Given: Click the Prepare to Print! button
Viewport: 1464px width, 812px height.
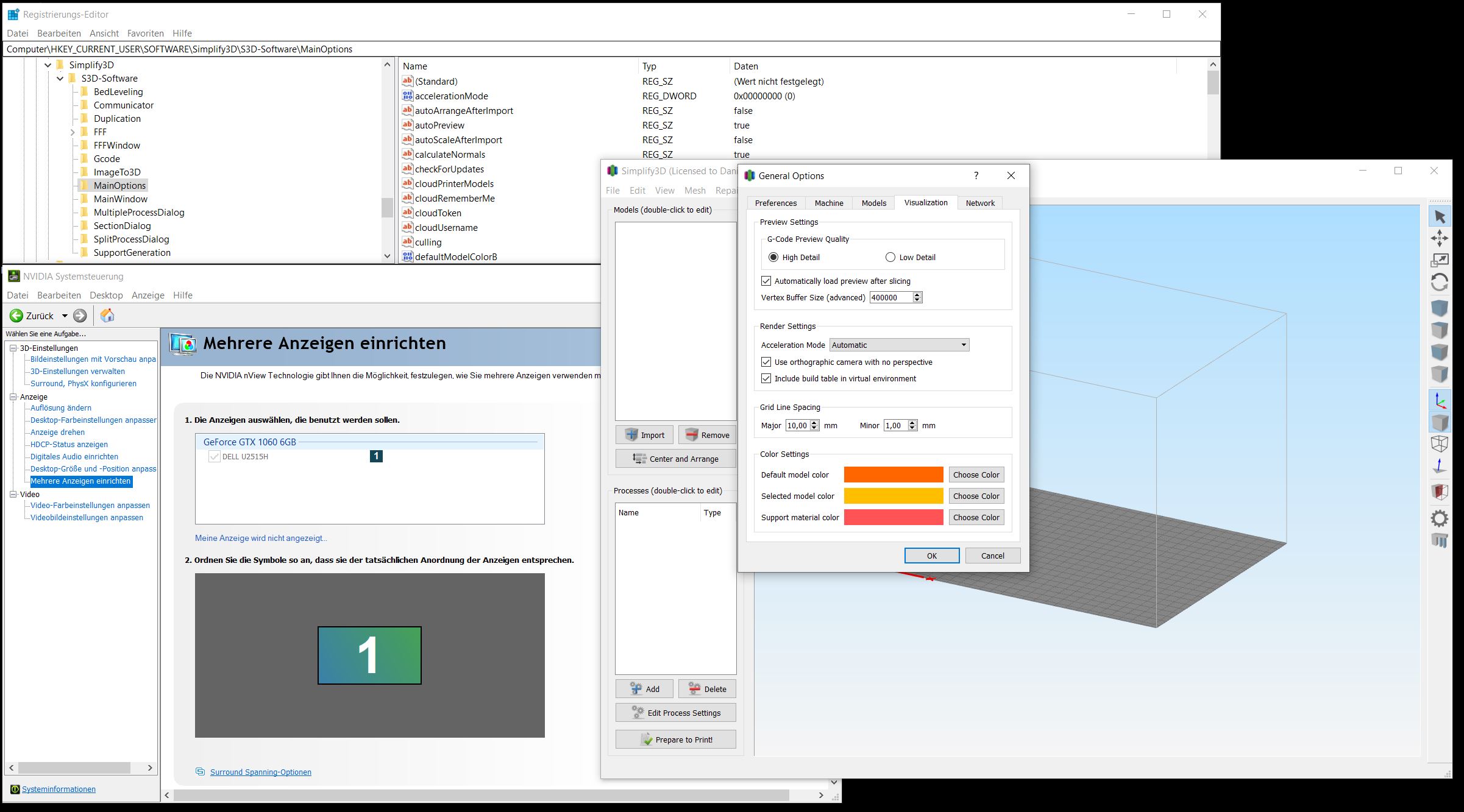Looking at the screenshot, I should (676, 740).
